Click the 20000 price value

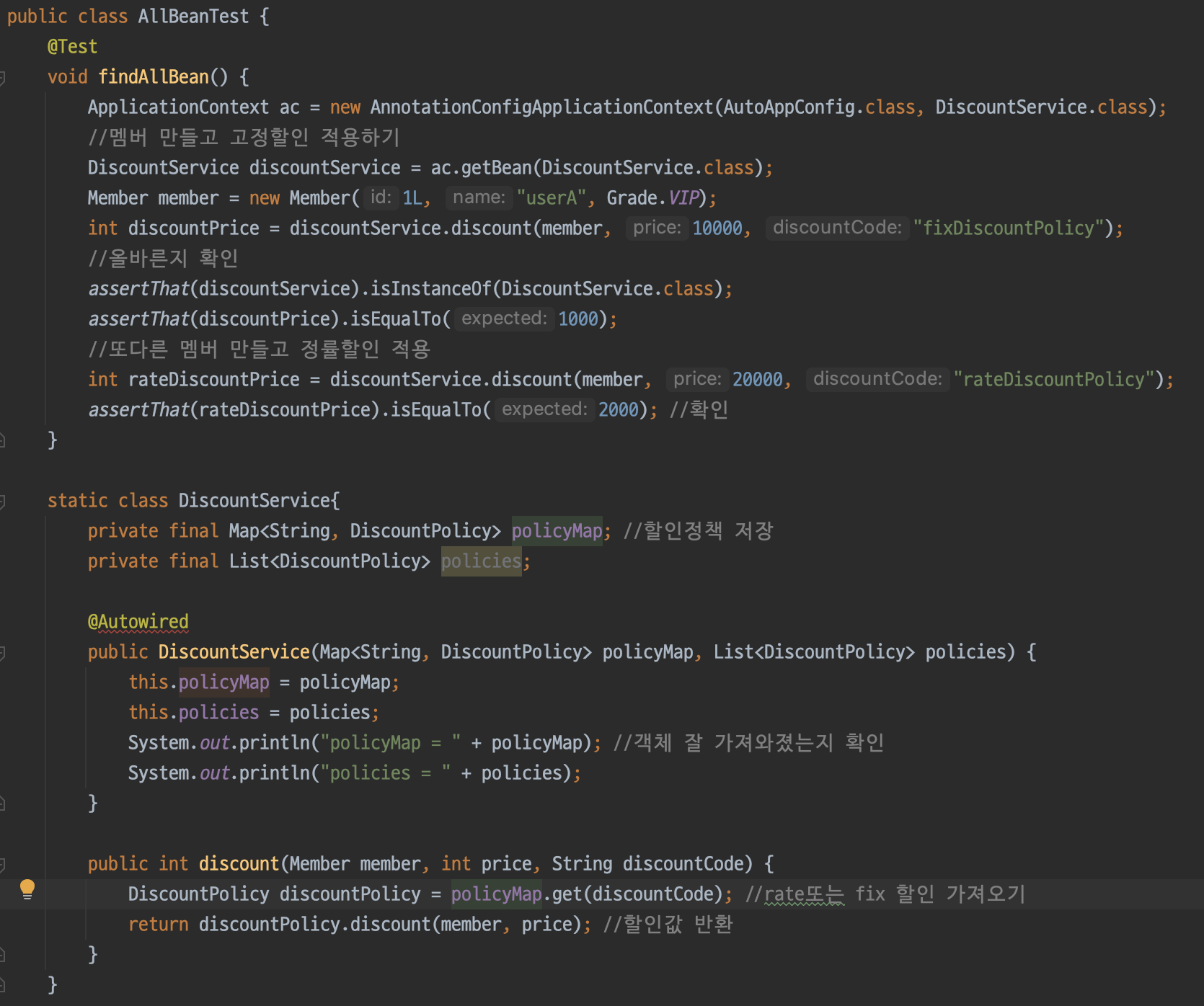(758, 380)
